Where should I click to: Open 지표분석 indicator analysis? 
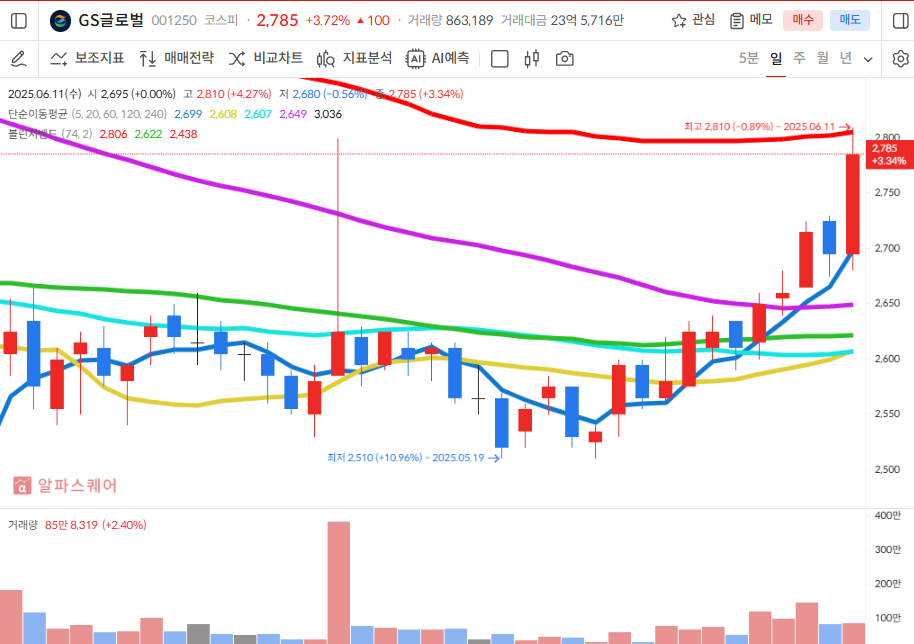354,58
